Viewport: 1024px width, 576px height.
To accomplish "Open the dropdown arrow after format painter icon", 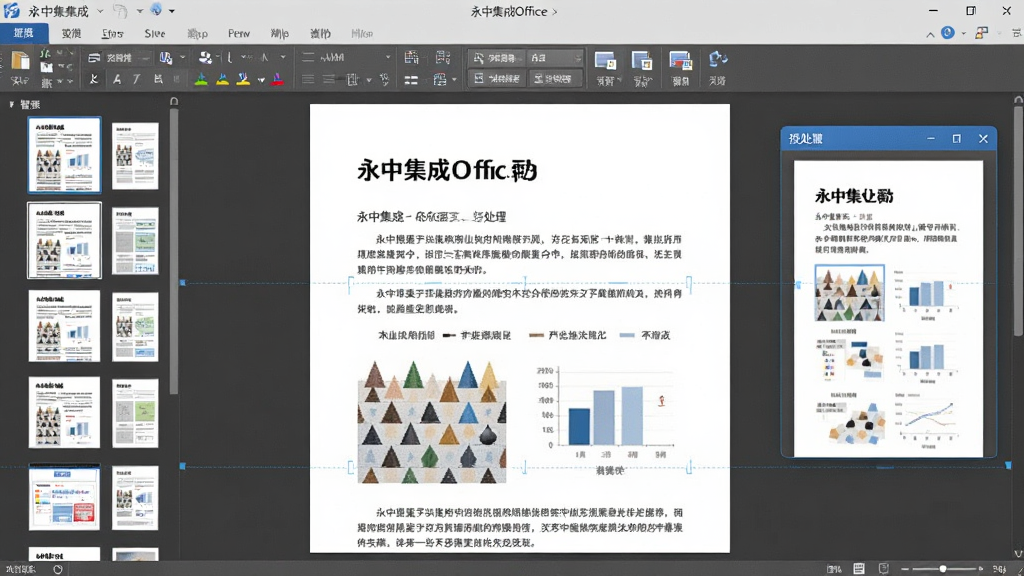I will pyautogui.click(x=182, y=57).
